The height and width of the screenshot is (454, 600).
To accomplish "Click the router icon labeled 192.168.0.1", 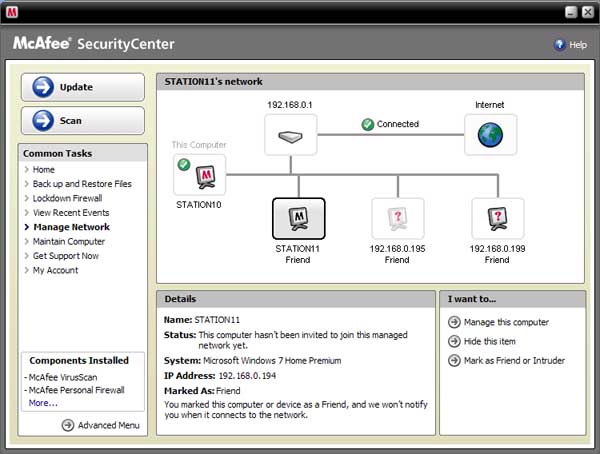I will [x=290, y=135].
